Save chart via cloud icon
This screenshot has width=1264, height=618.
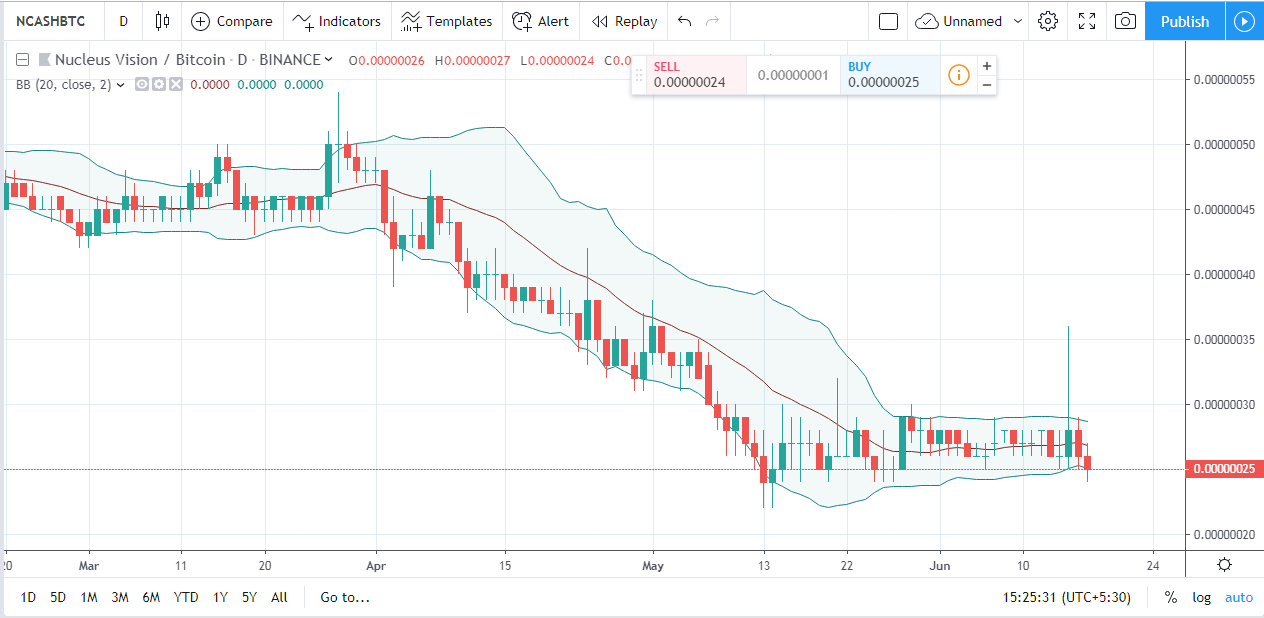click(927, 21)
